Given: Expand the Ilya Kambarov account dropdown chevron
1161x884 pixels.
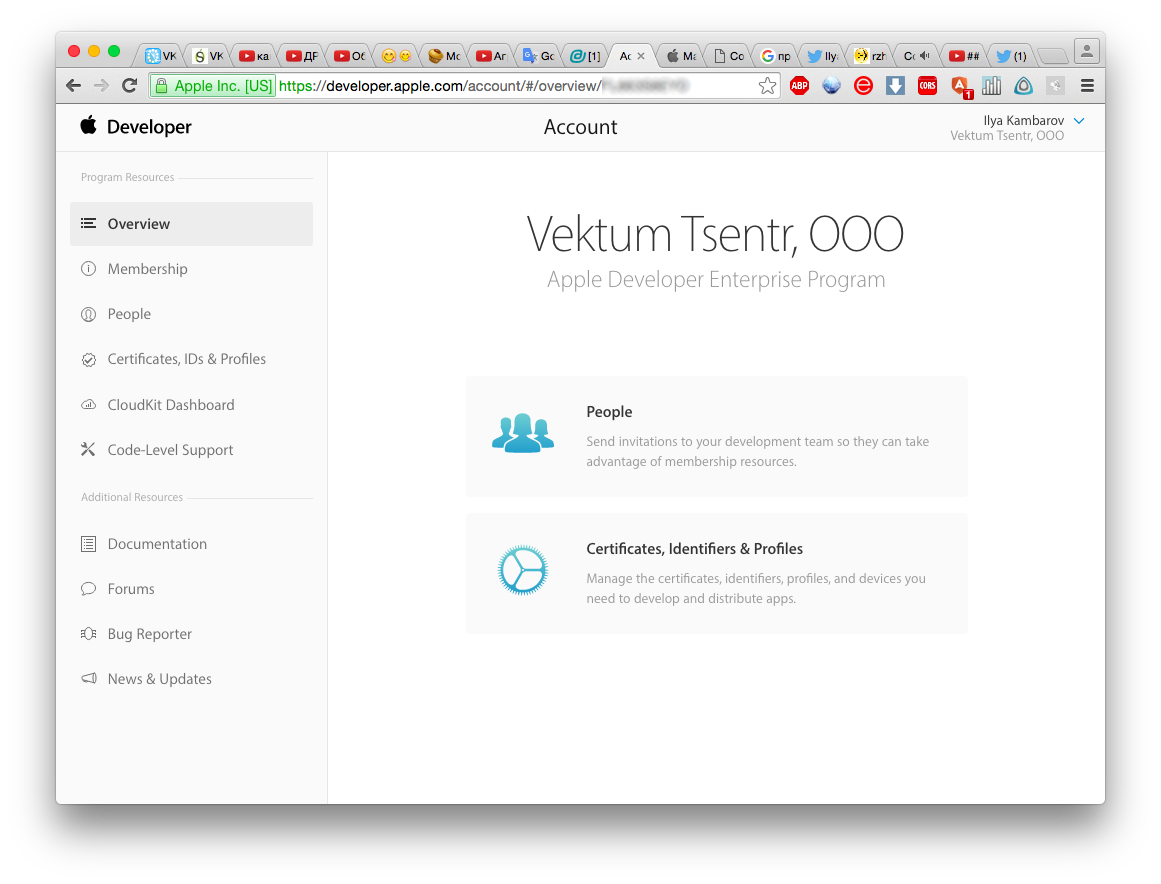Looking at the screenshot, I should click(x=1079, y=121).
